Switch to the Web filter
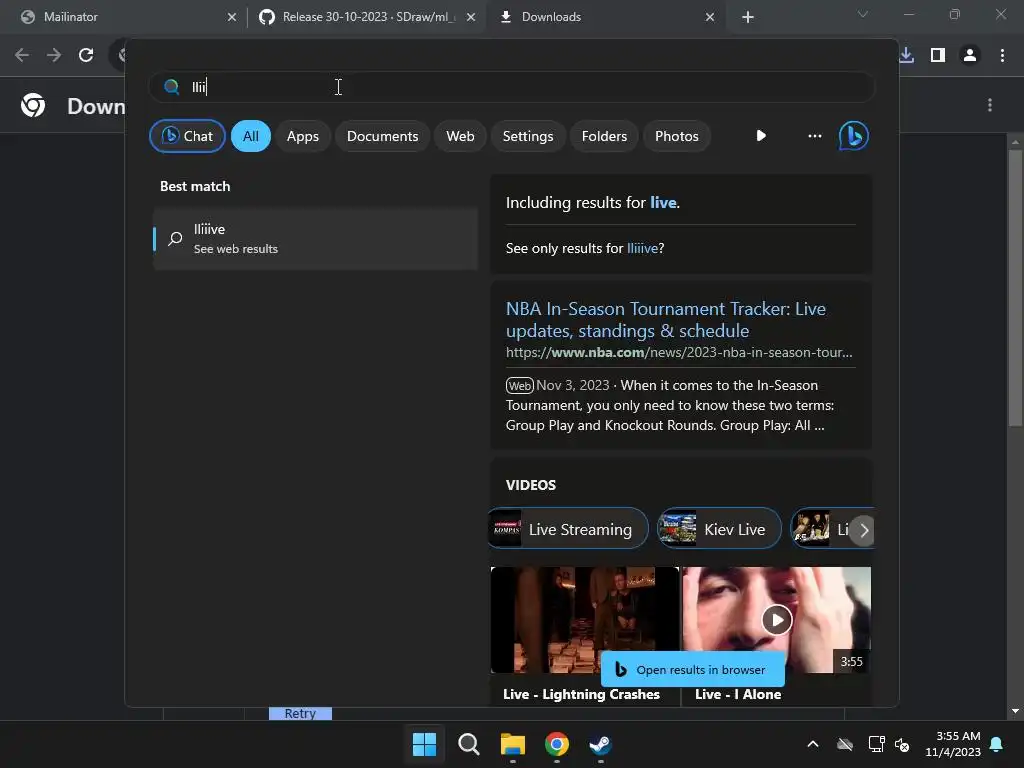Screen dimensions: 1024x768 (x=460, y=136)
